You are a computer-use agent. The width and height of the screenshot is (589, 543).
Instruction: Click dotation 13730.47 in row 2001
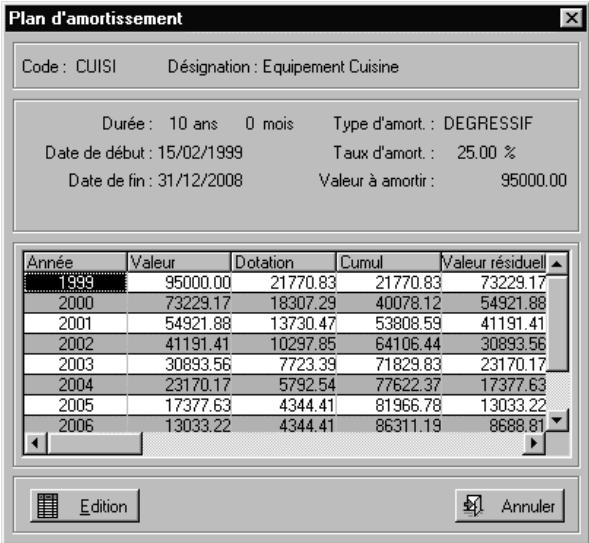pos(284,323)
